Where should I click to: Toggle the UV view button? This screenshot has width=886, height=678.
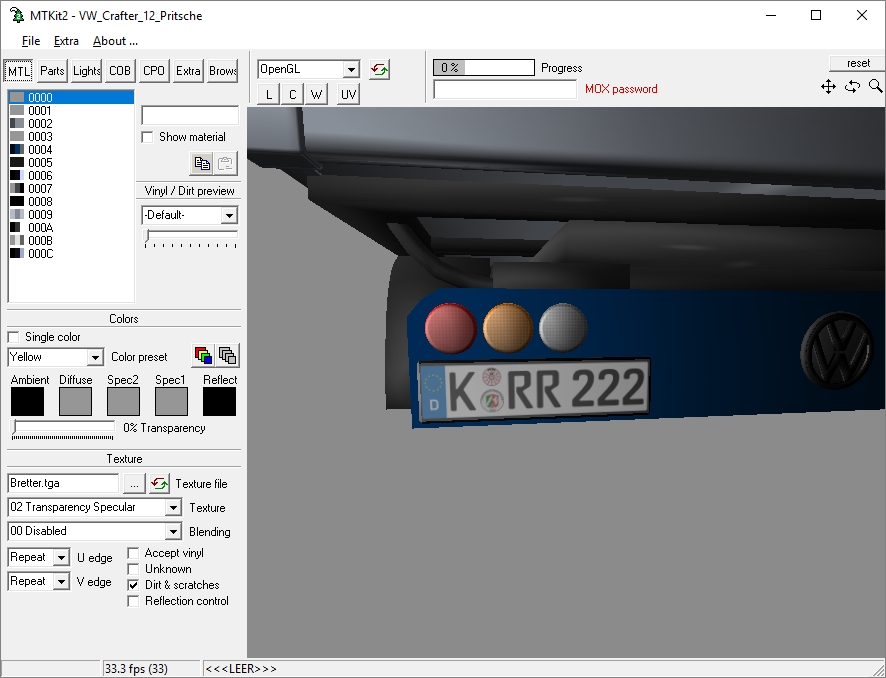pyautogui.click(x=348, y=94)
